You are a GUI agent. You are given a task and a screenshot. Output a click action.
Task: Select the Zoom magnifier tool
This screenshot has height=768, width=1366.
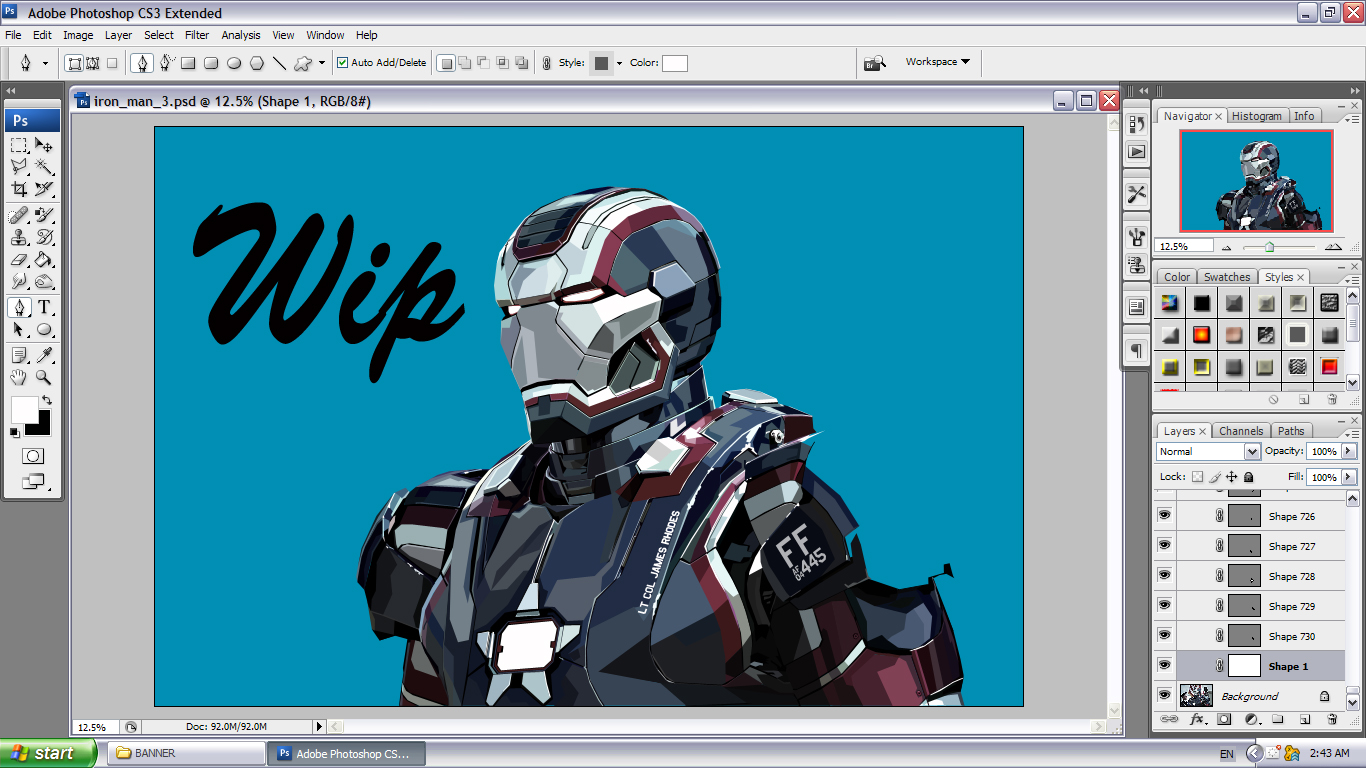tap(44, 377)
